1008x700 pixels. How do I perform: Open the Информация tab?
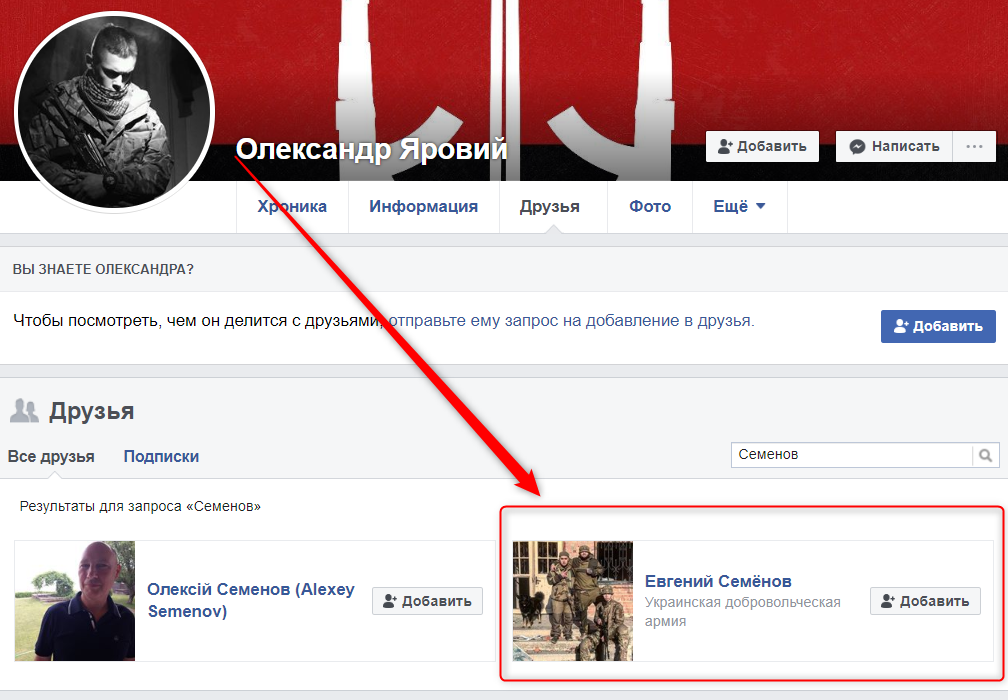click(x=423, y=207)
